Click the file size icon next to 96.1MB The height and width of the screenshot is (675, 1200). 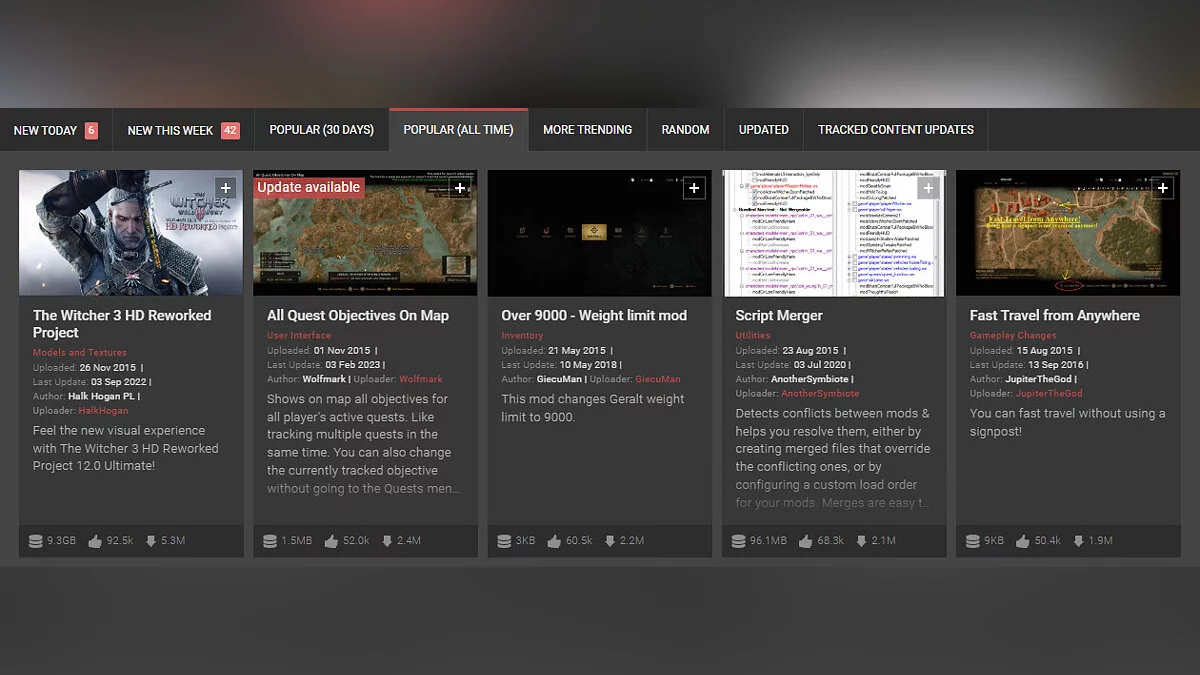(738, 541)
